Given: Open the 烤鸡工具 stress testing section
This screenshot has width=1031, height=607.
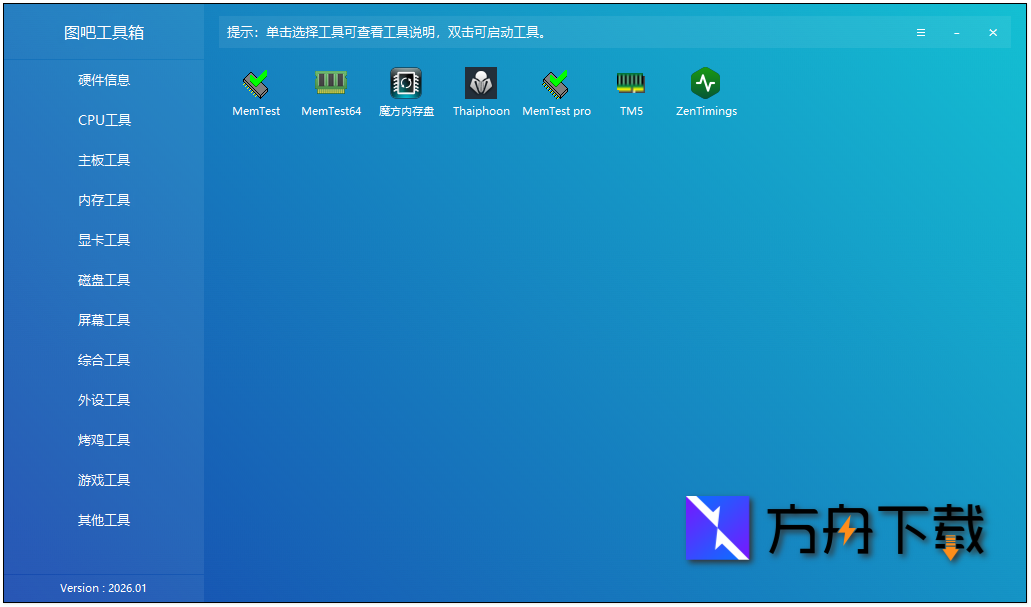Looking at the screenshot, I should [x=103, y=440].
